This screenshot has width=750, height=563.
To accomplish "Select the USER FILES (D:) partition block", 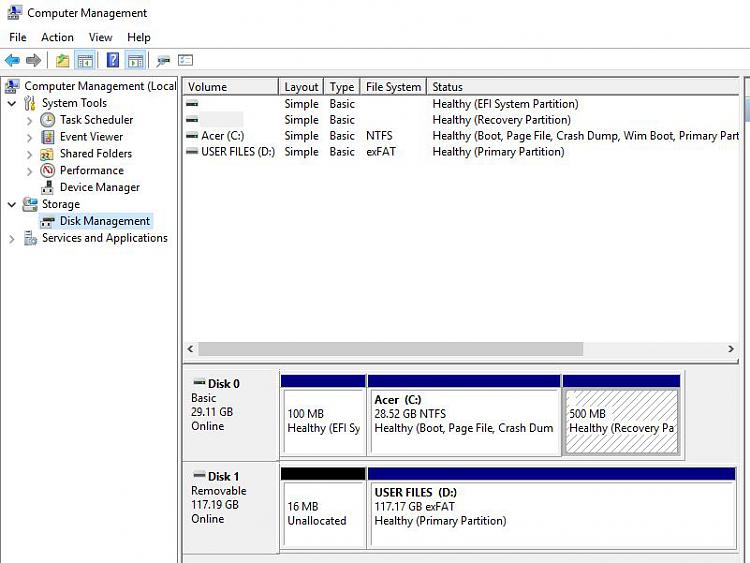I will (551, 508).
